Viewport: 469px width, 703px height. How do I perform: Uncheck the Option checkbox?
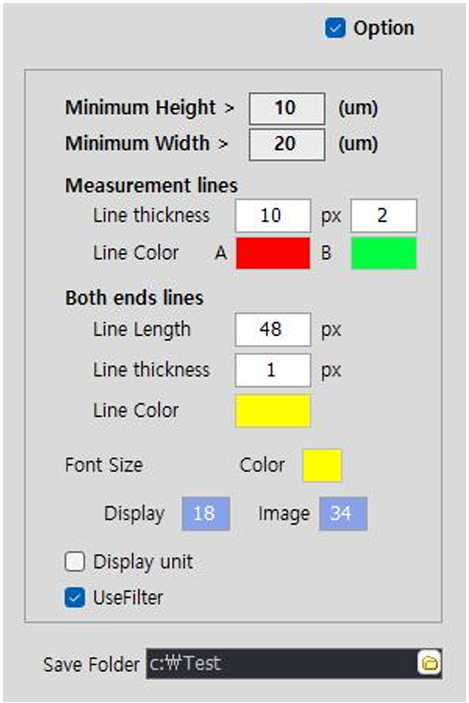pyautogui.click(x=335, y=28)
